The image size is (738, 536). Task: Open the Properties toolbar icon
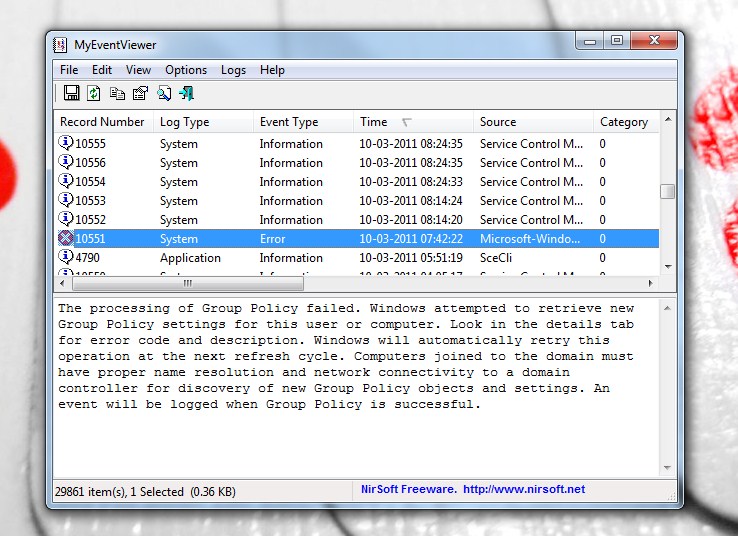click(x=140, y=93)
